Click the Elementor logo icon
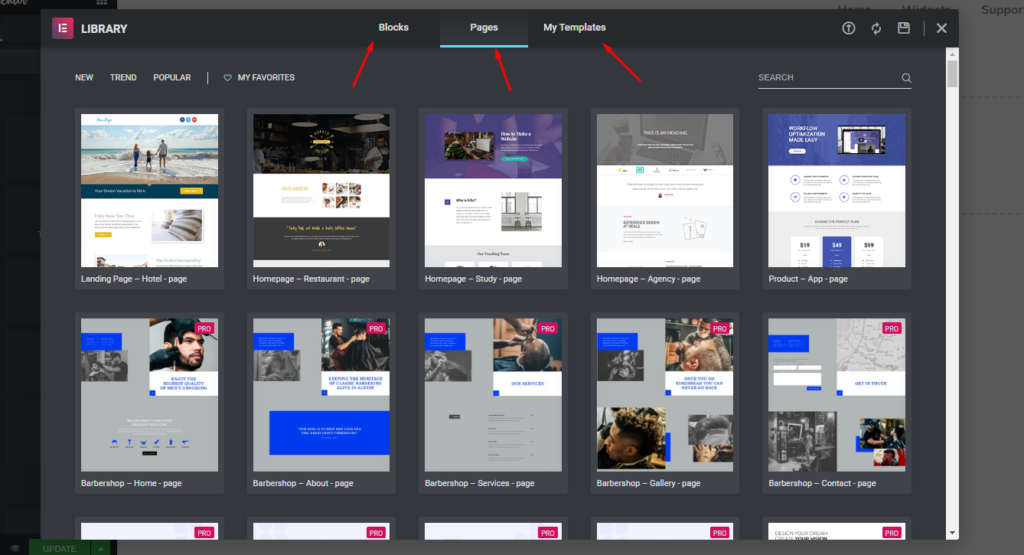This screenshot has width=1024, height=555. (x=63, y=28)
